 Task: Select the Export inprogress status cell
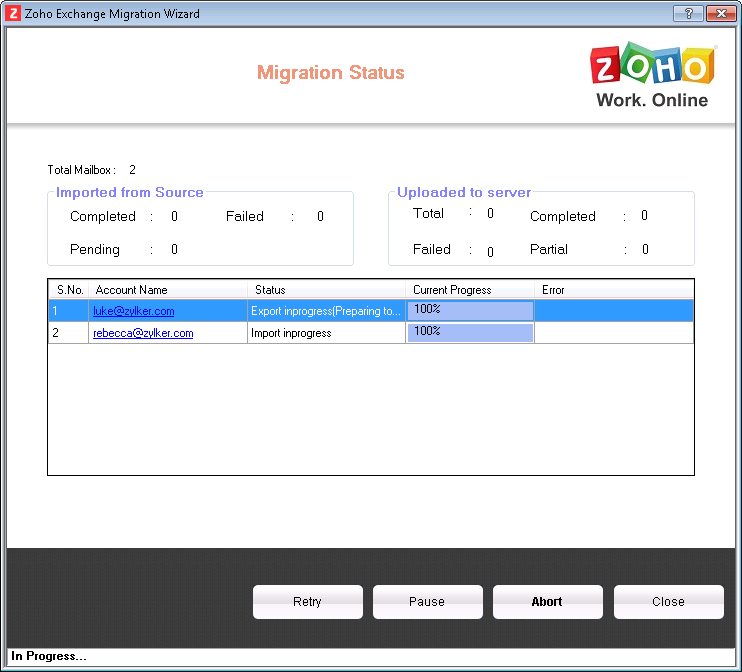point(326,311)
